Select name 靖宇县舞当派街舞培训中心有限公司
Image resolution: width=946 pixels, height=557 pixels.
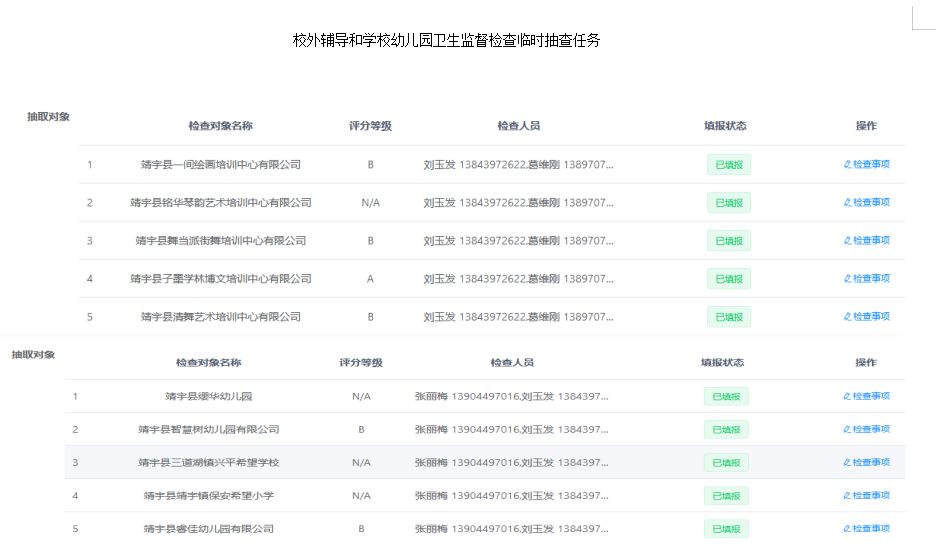tap(221, 241)
